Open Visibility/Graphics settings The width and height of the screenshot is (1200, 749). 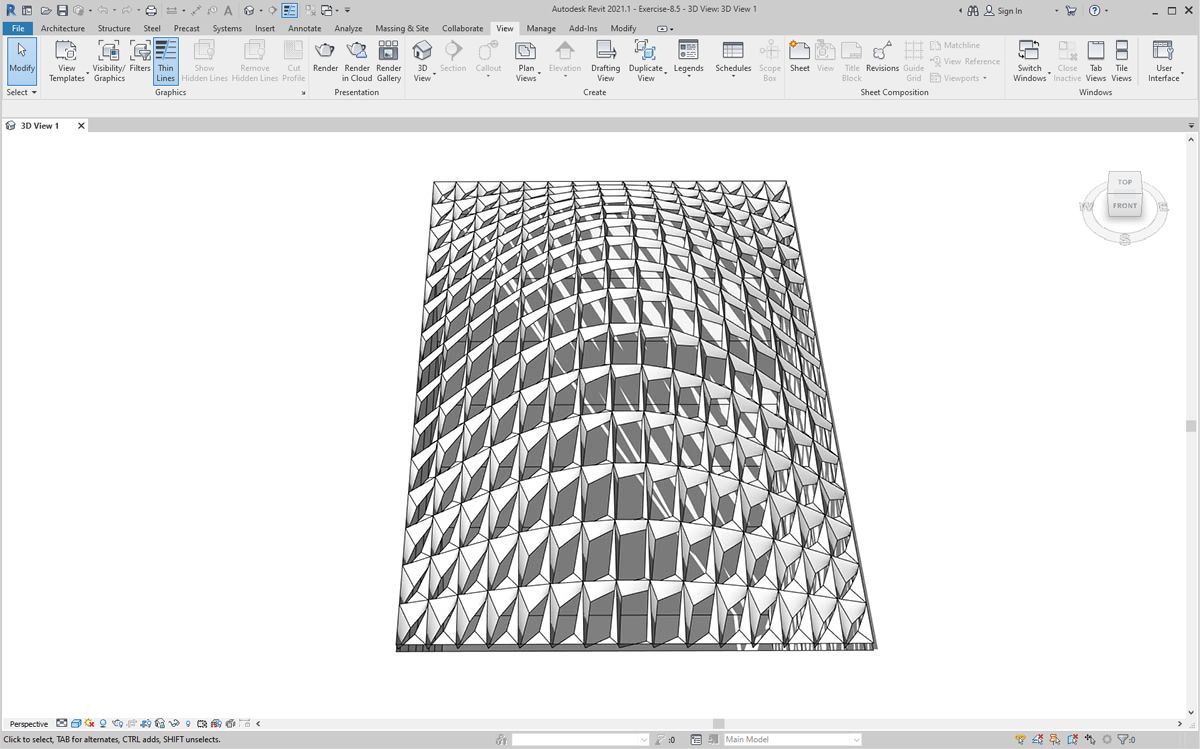(x=109, y=60)
